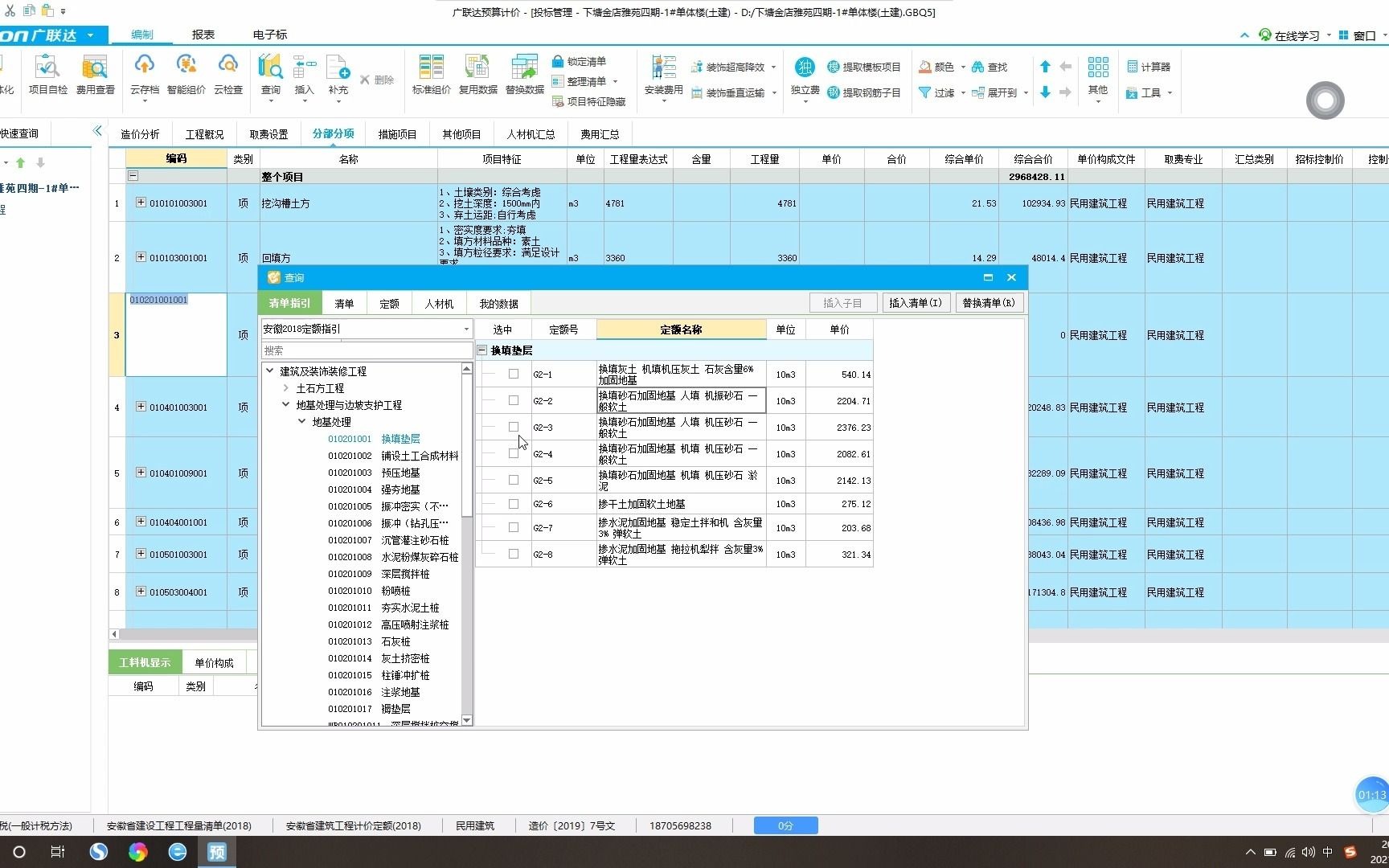The image size is (1389, 868).
Task: Collapse 建筑及装饰装修工程 tree node
Action: 270,371
